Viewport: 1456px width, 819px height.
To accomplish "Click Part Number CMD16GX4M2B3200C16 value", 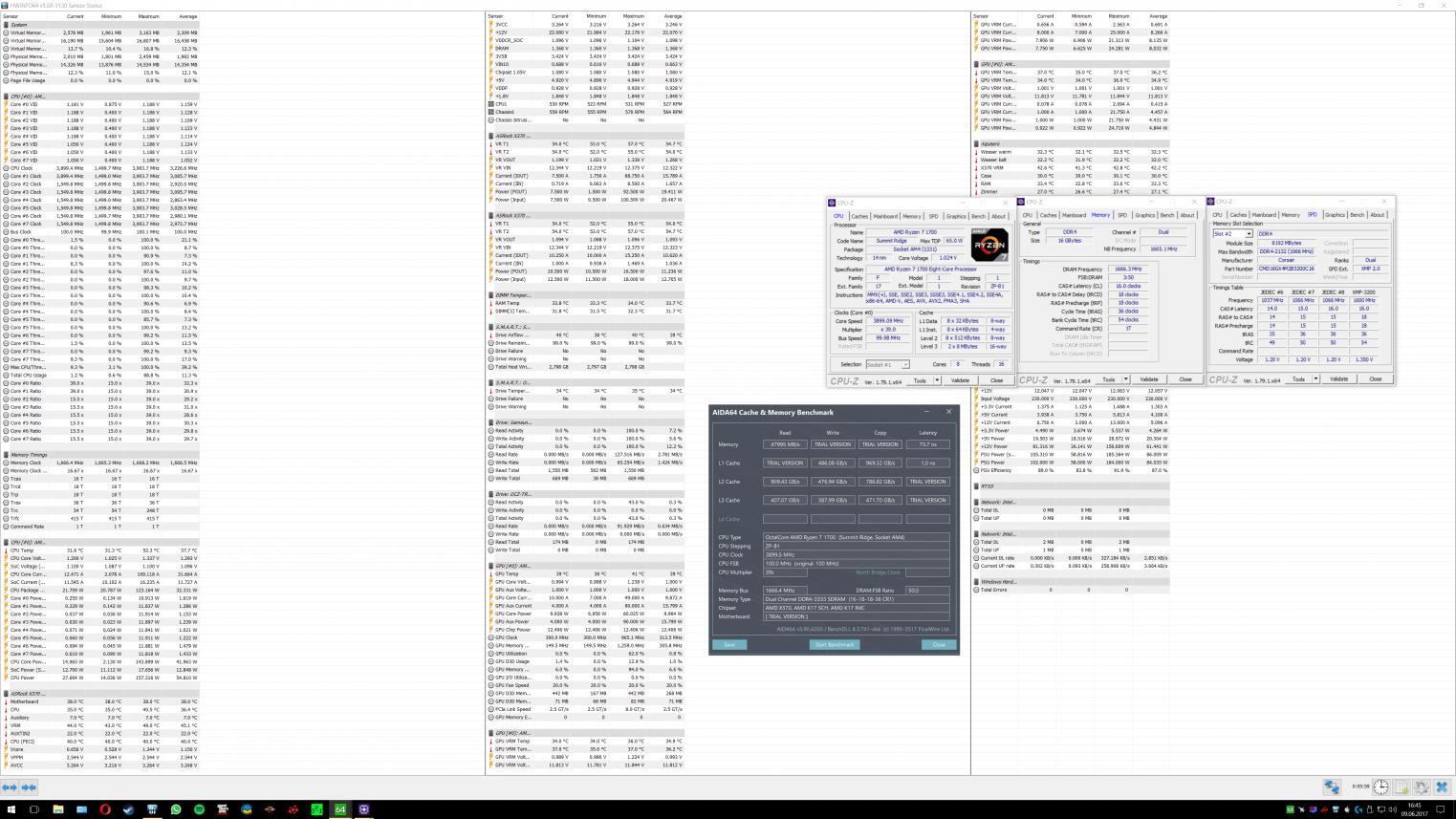I will click(1287, 269).
